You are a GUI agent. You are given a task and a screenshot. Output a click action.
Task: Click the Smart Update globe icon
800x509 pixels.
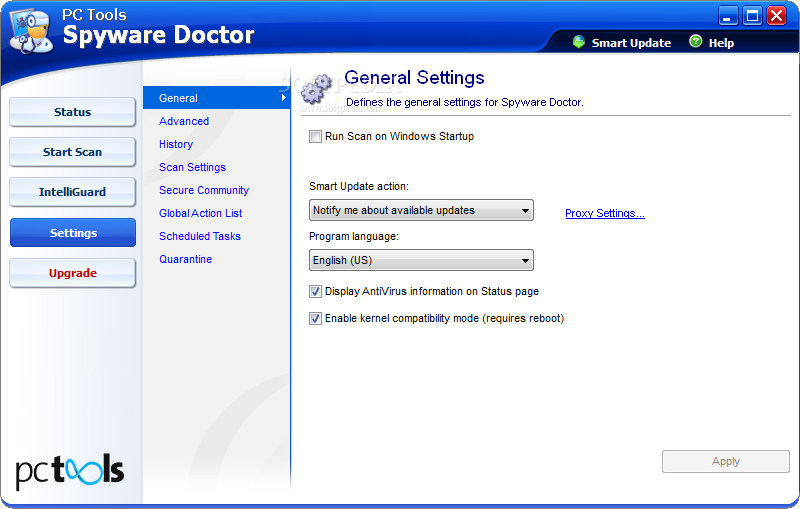click(x=579, y=42)
